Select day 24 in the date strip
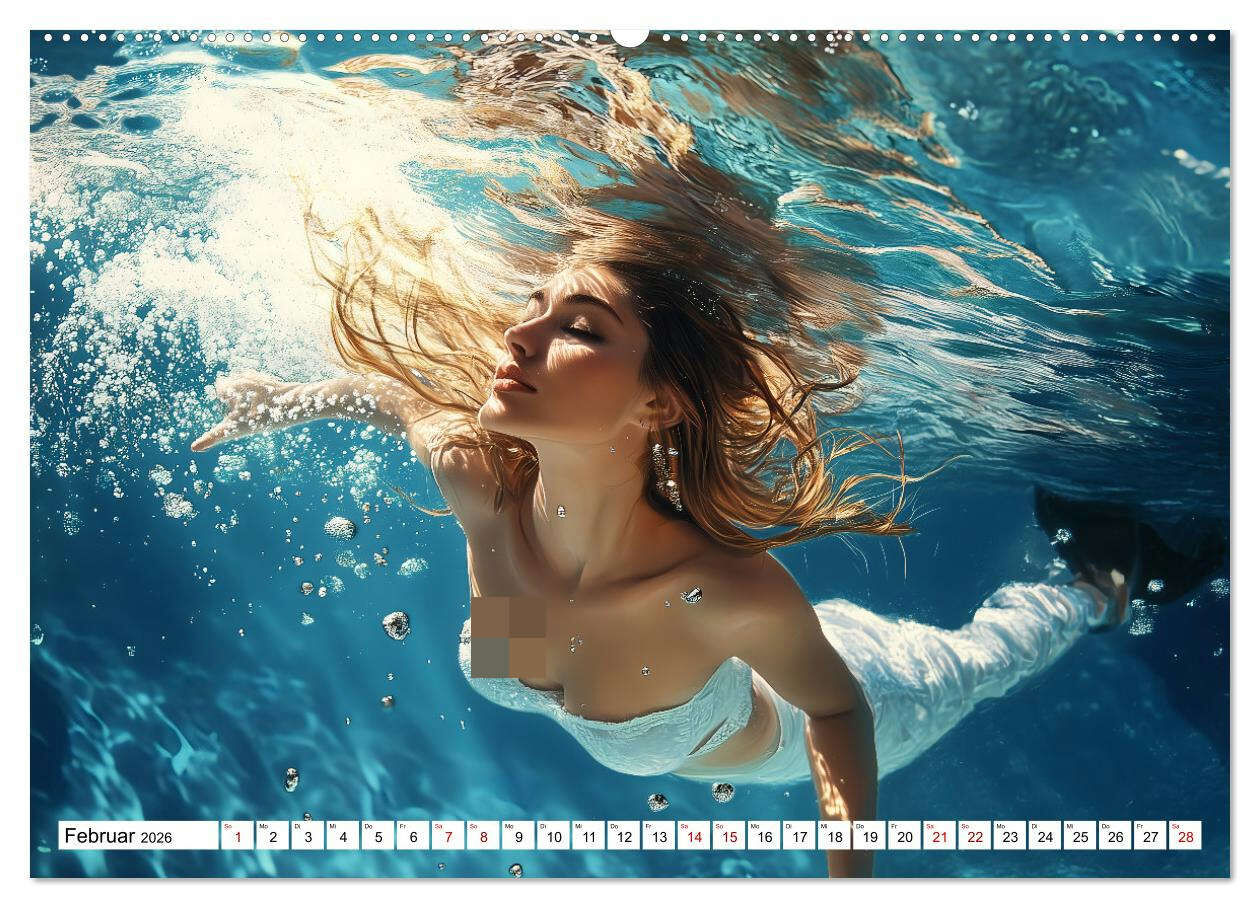 coord(1044,836)
